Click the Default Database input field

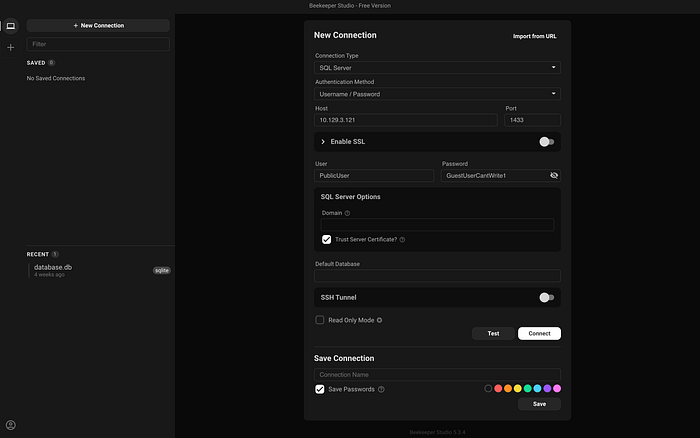click(x=437, y=276)
